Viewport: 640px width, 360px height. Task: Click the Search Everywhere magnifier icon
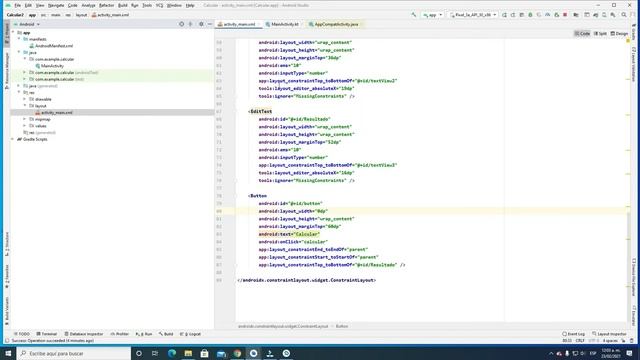624,15
